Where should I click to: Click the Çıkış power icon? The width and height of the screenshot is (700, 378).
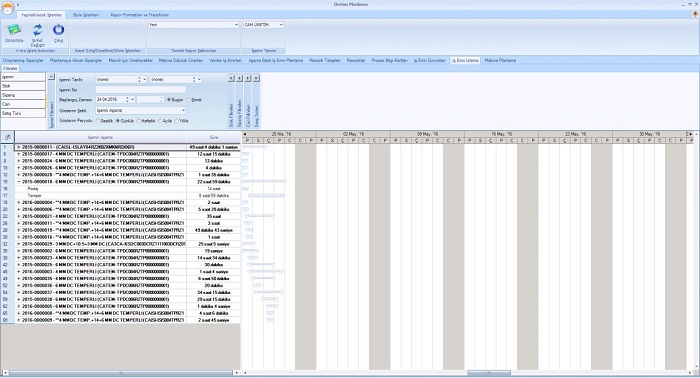(x=58, y=30)
